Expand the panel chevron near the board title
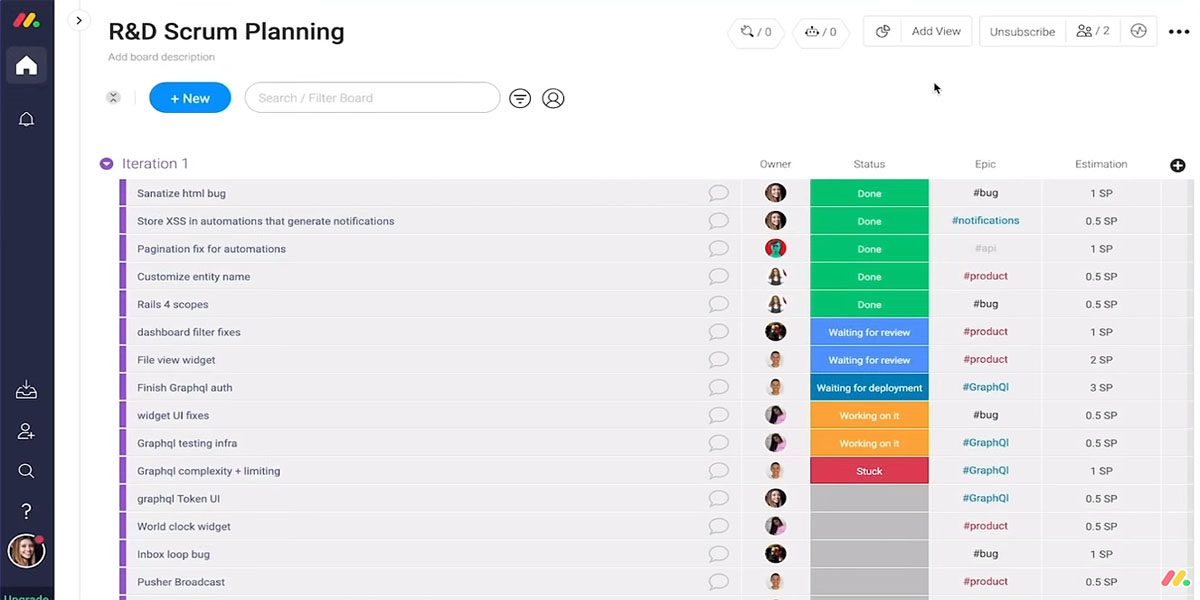The height and width of the screenshot is (600, 1200). (78, 19)
